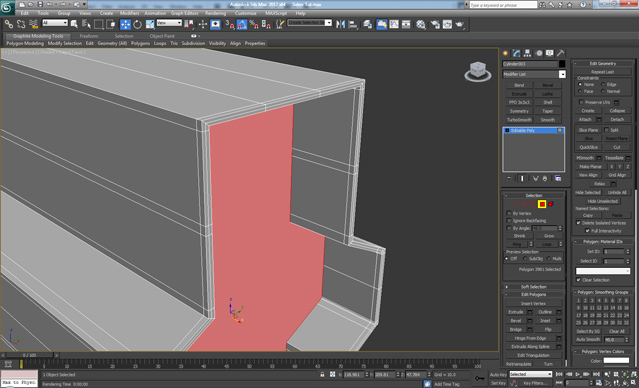
Task: Collapse the Edit Geometry rollout
Action: [x=603, y=64]
